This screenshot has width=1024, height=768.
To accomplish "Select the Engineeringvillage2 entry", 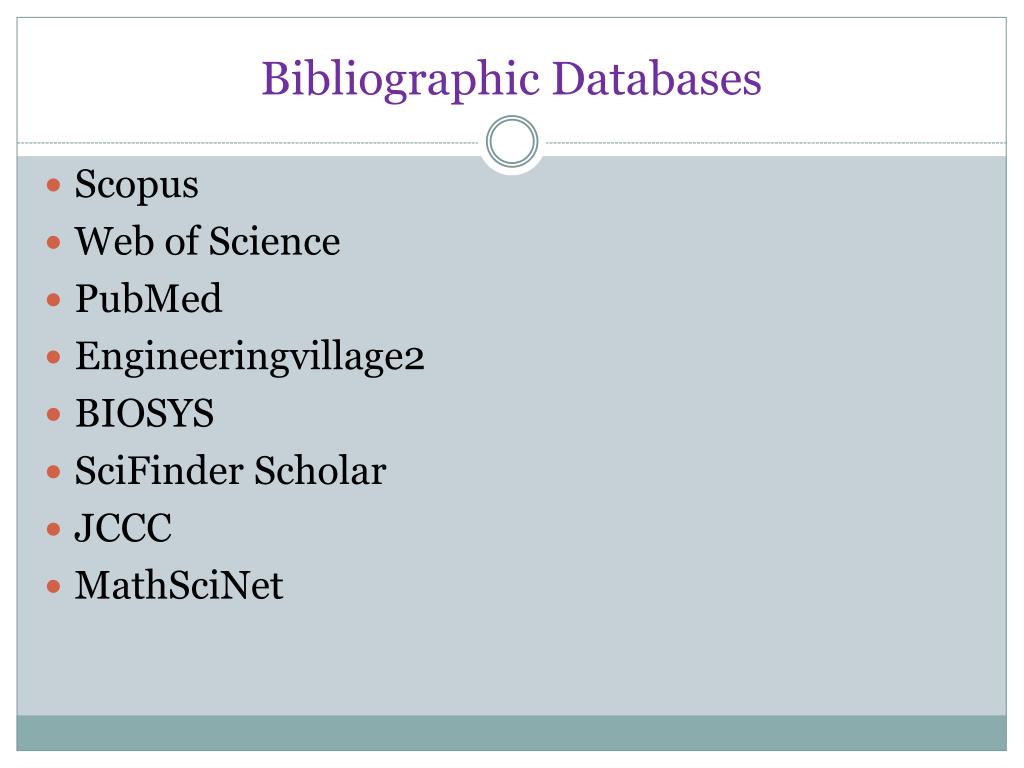I will coord(249,357).
